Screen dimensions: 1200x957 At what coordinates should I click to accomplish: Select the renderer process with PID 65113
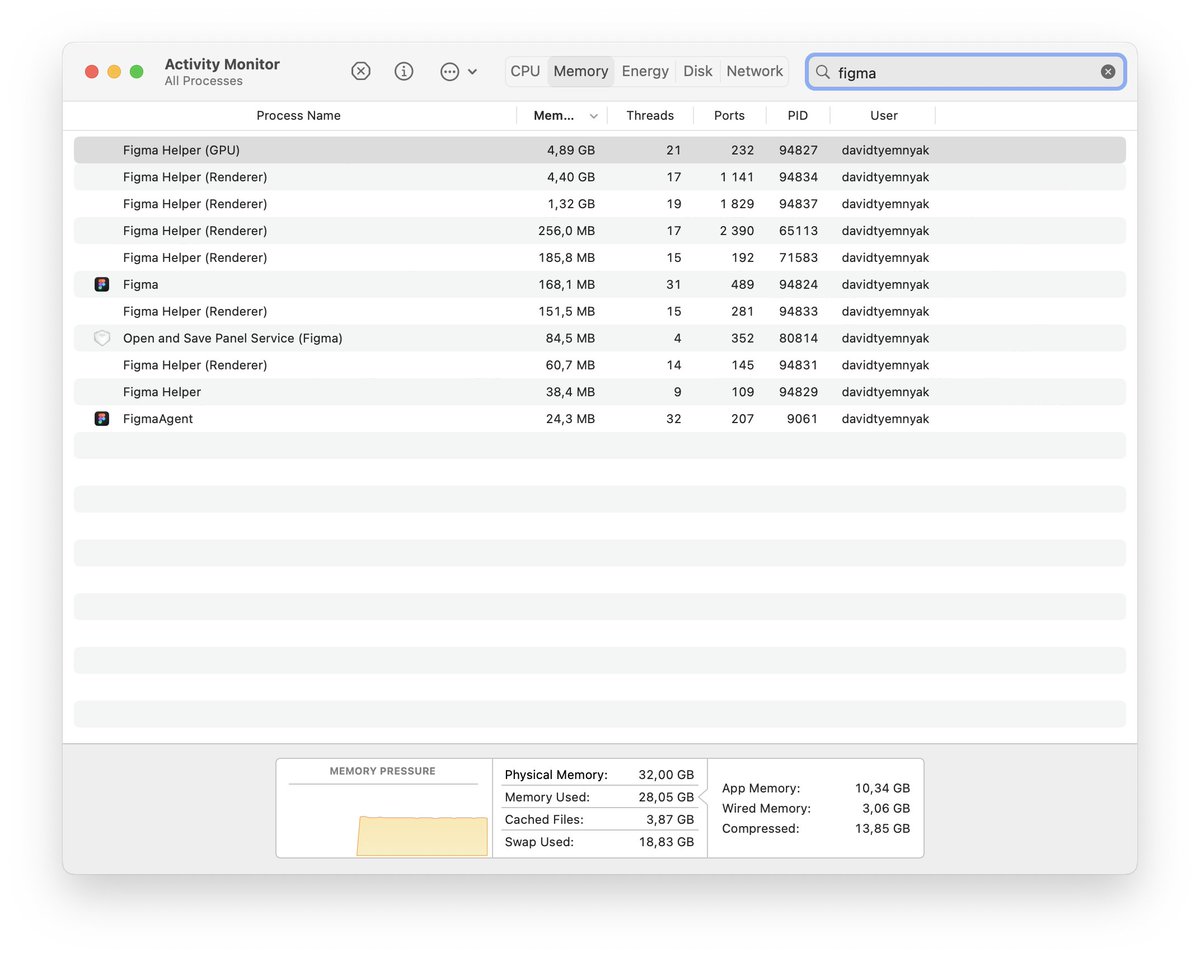600,231
